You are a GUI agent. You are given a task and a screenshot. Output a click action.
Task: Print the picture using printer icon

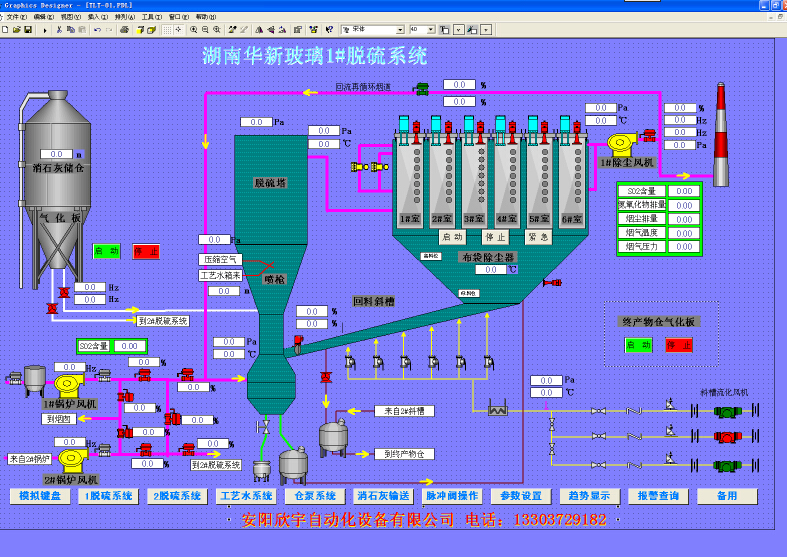click(124, 30)
